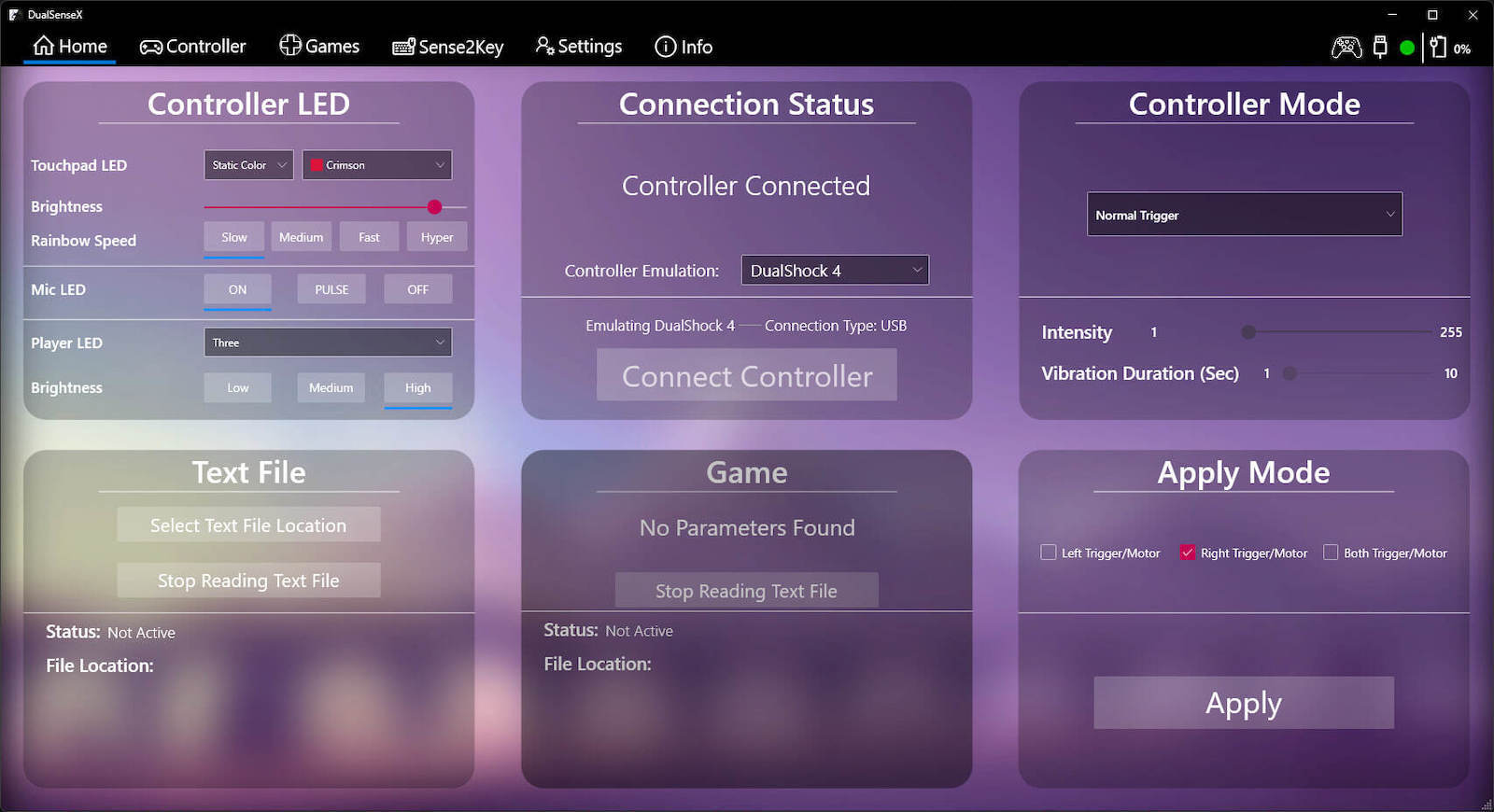Click the Apply button
The image size is (1494, 812).
coord(1244,703)
